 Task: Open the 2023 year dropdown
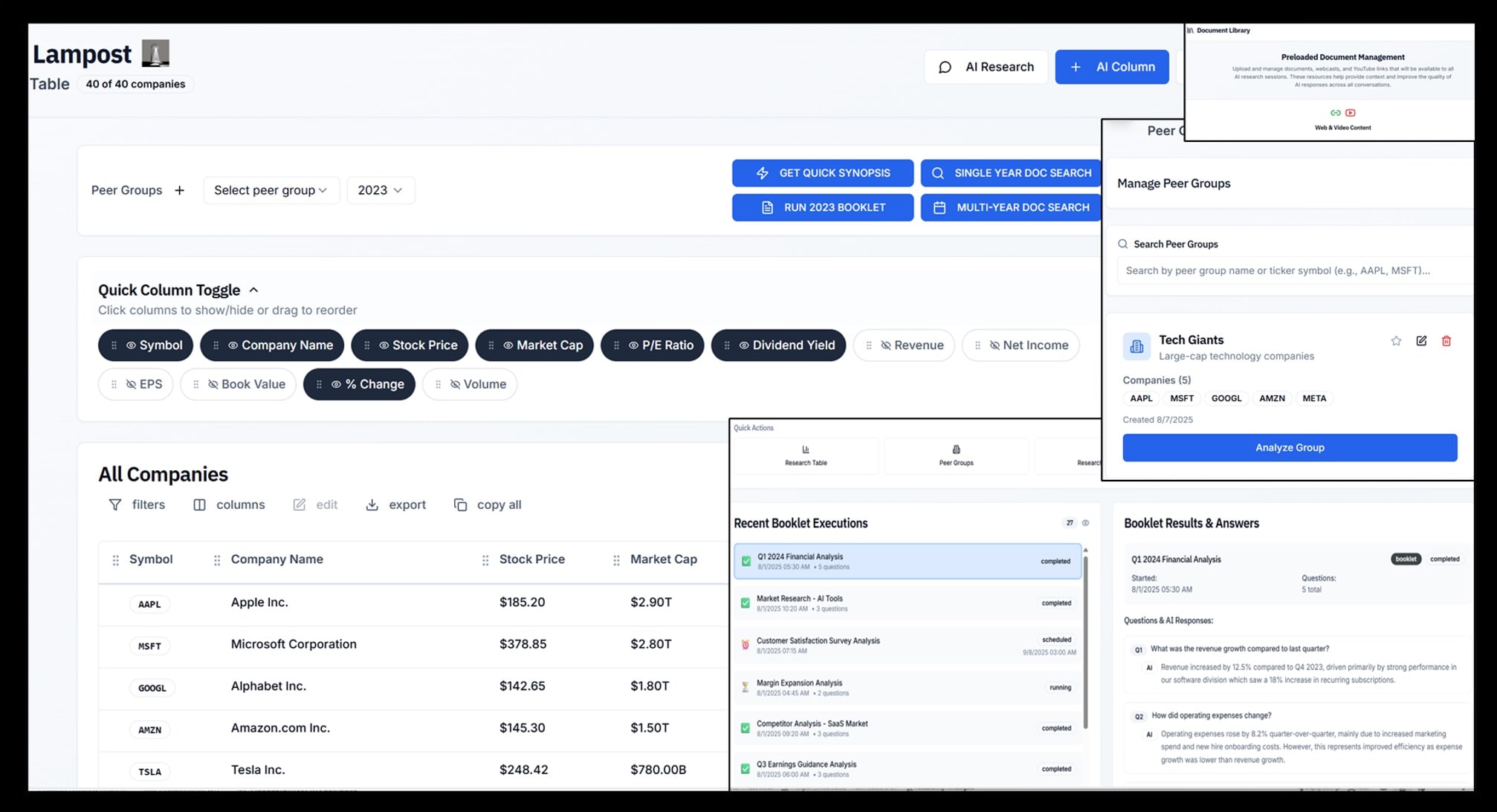[x=381, y=190]
